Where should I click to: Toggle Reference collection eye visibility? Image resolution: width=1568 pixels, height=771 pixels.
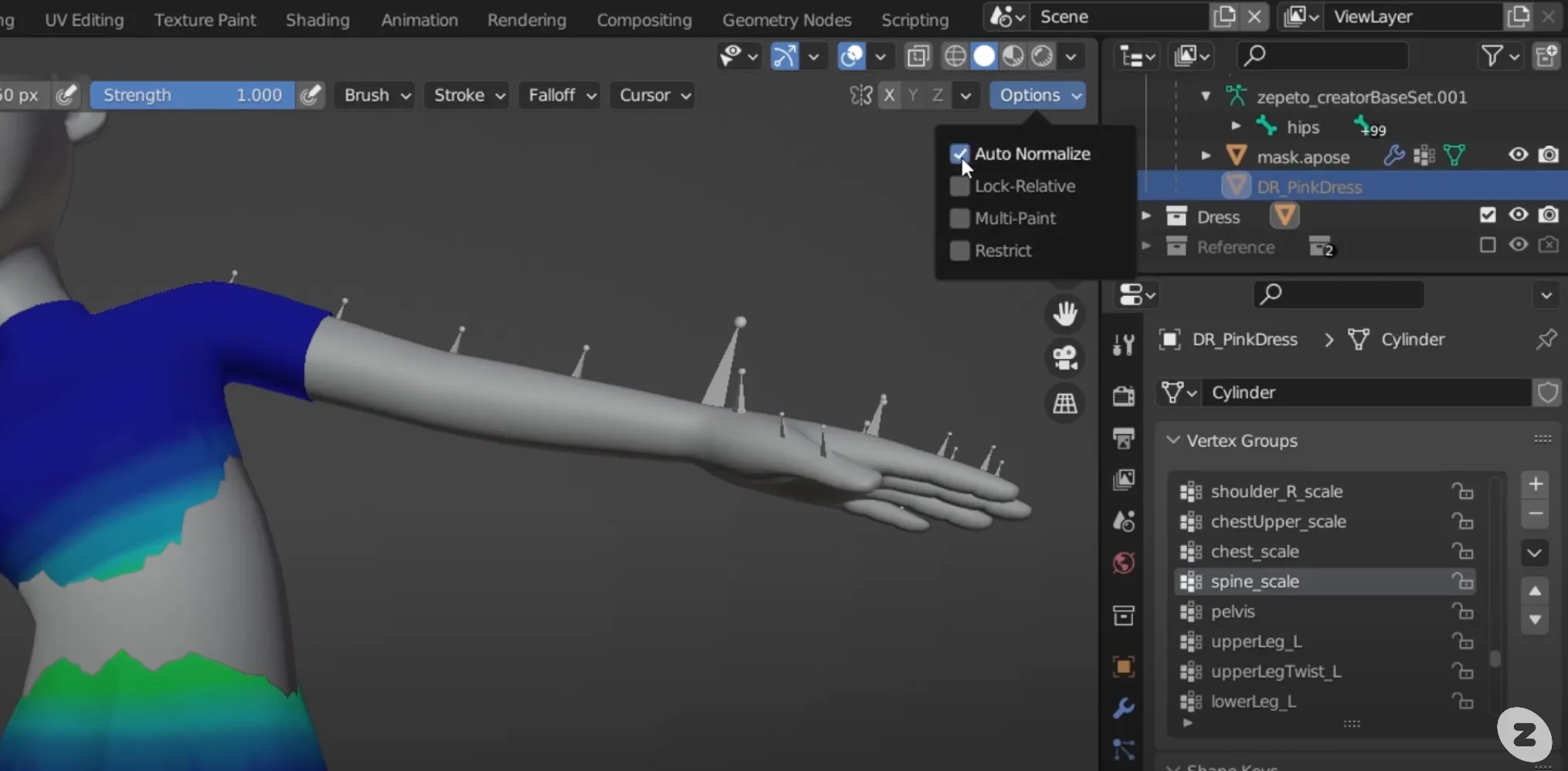[1518, 245]
